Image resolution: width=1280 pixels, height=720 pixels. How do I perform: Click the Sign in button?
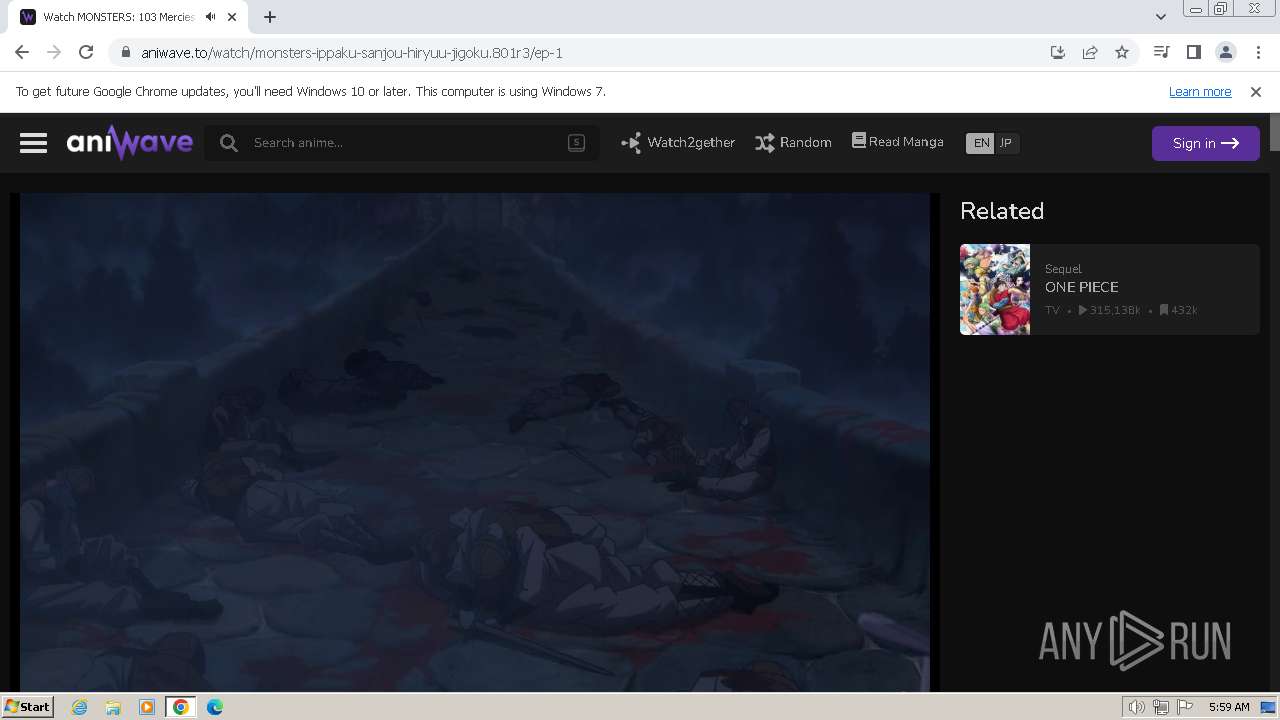pyautogui.click(x=1205, y=143)
